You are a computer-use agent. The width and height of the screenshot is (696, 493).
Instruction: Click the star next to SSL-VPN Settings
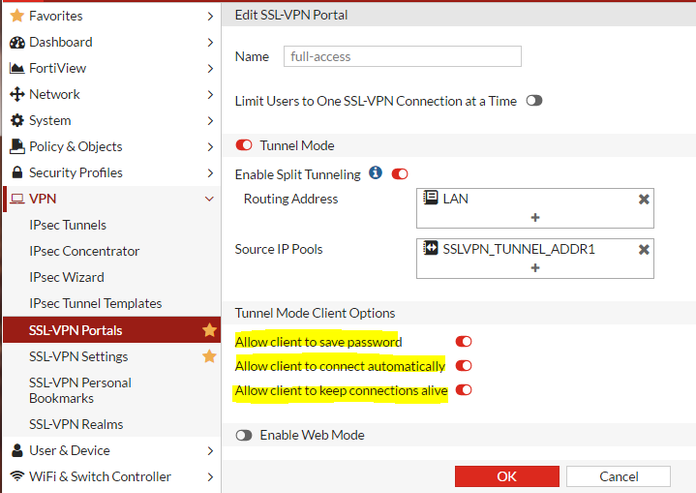pyautogui.click(x=210, y=356)
